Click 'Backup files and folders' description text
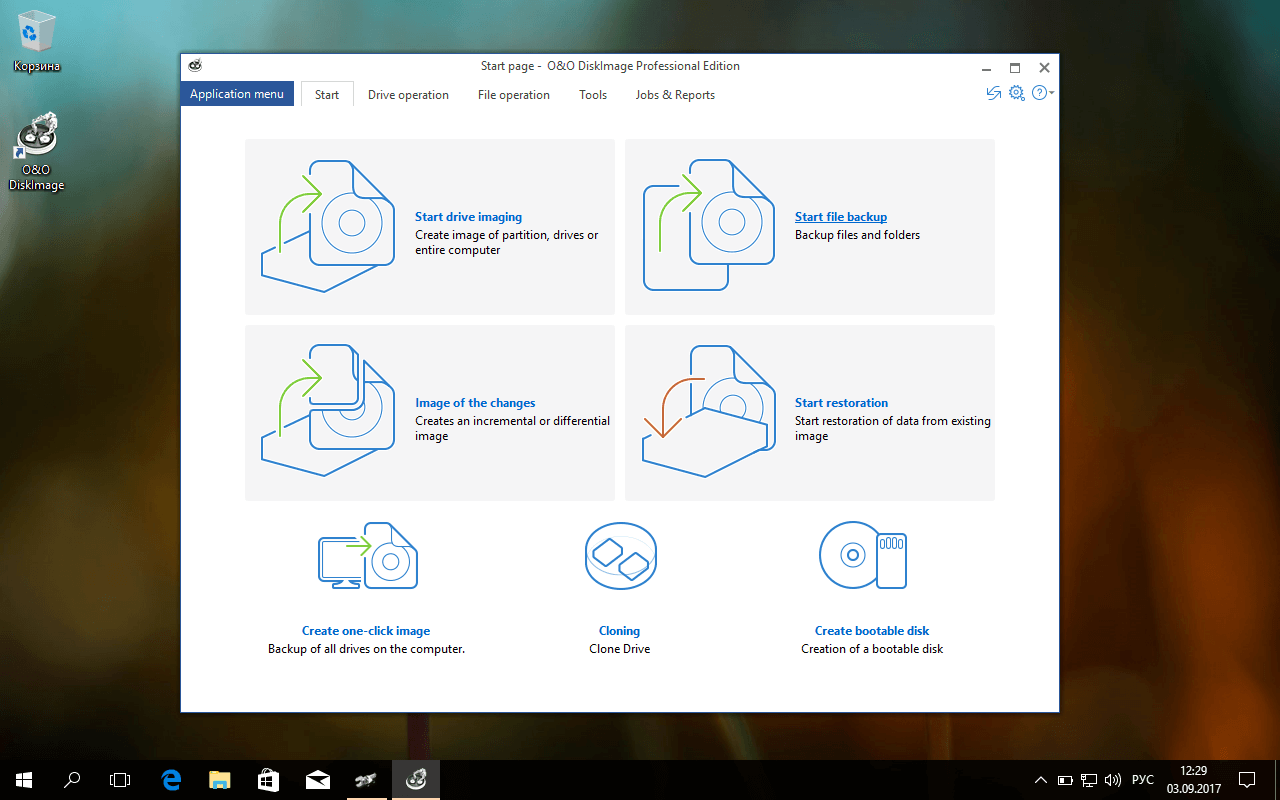1280x800 pixels. coord(857,235)
